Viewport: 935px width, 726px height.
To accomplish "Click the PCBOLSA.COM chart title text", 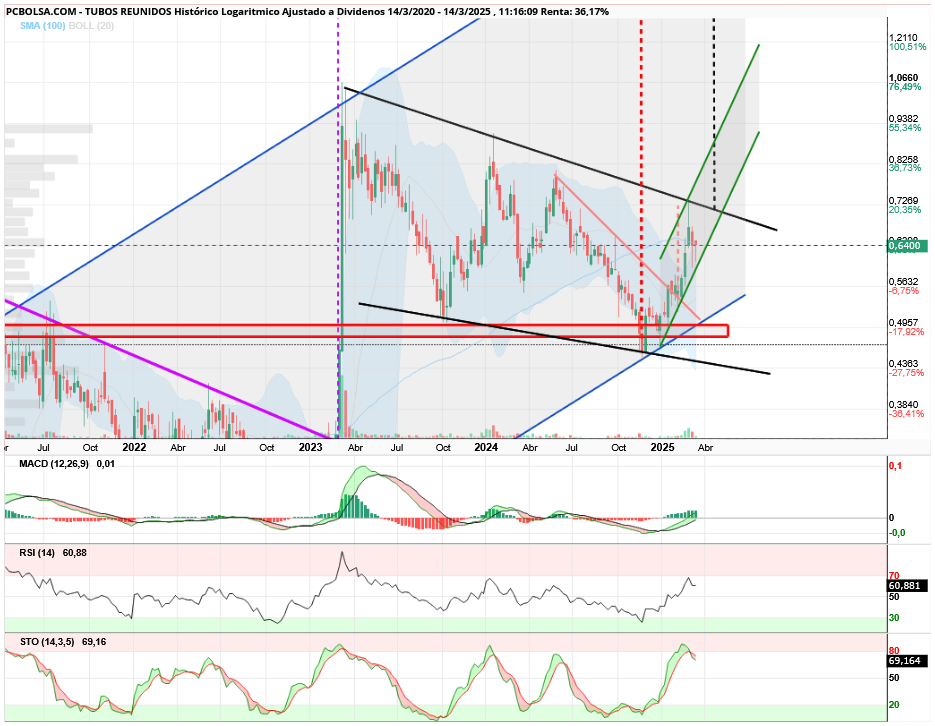I will click(x=307, y=11).
